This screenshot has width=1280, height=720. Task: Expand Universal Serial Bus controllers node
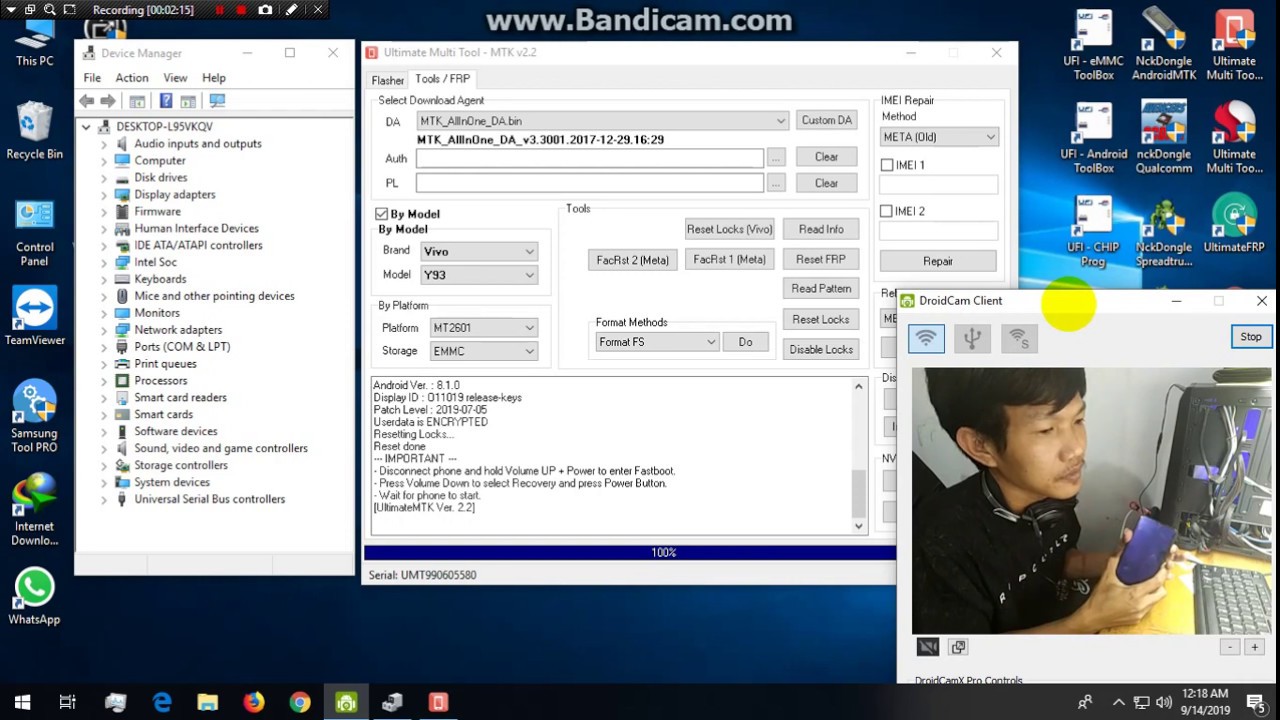coord(104,499)
